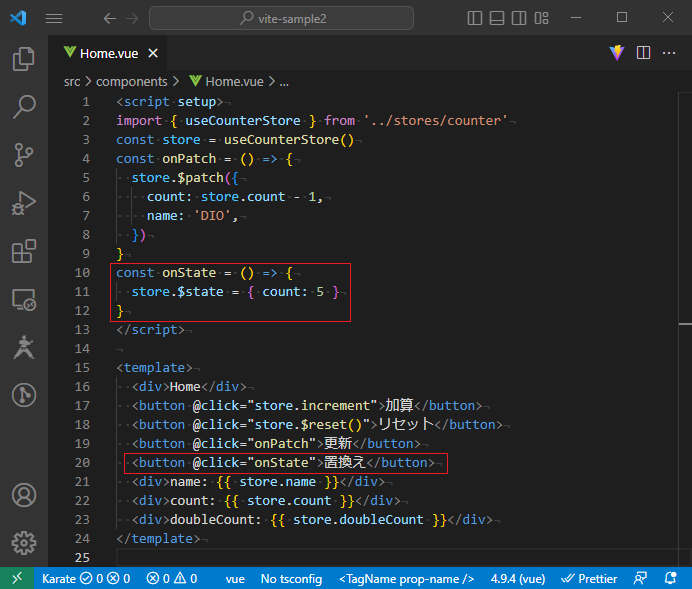Open problems errors and warnings counter

coord(172,578)
